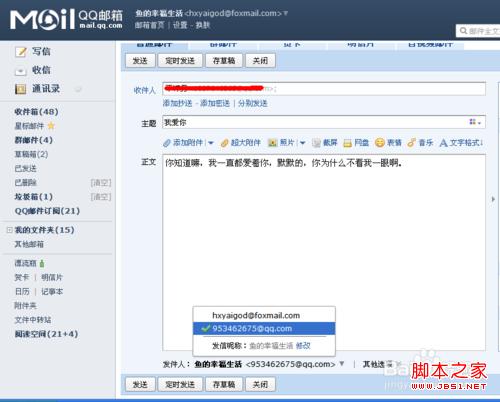Open 设置 link in header

pyautogui.click(x=180, y=25)
